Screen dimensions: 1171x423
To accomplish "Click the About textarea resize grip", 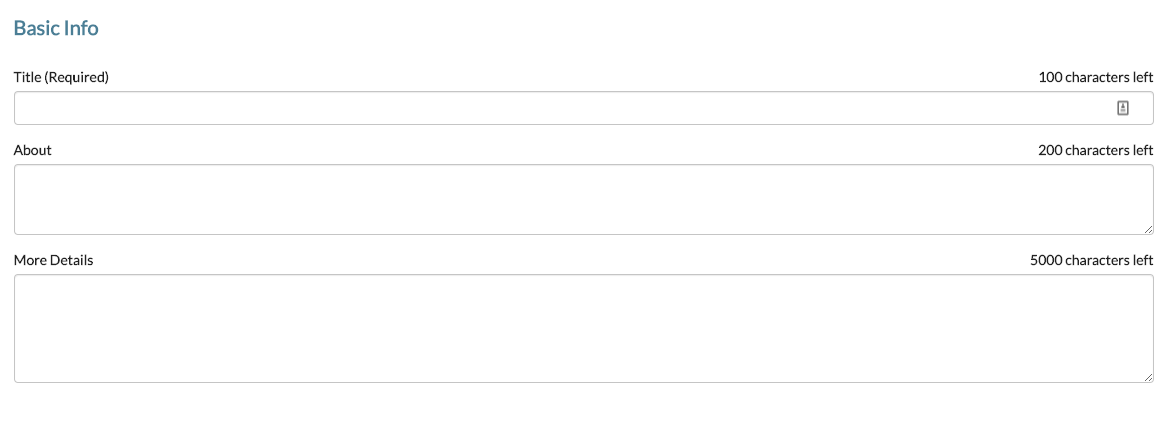I will 1148,229.
